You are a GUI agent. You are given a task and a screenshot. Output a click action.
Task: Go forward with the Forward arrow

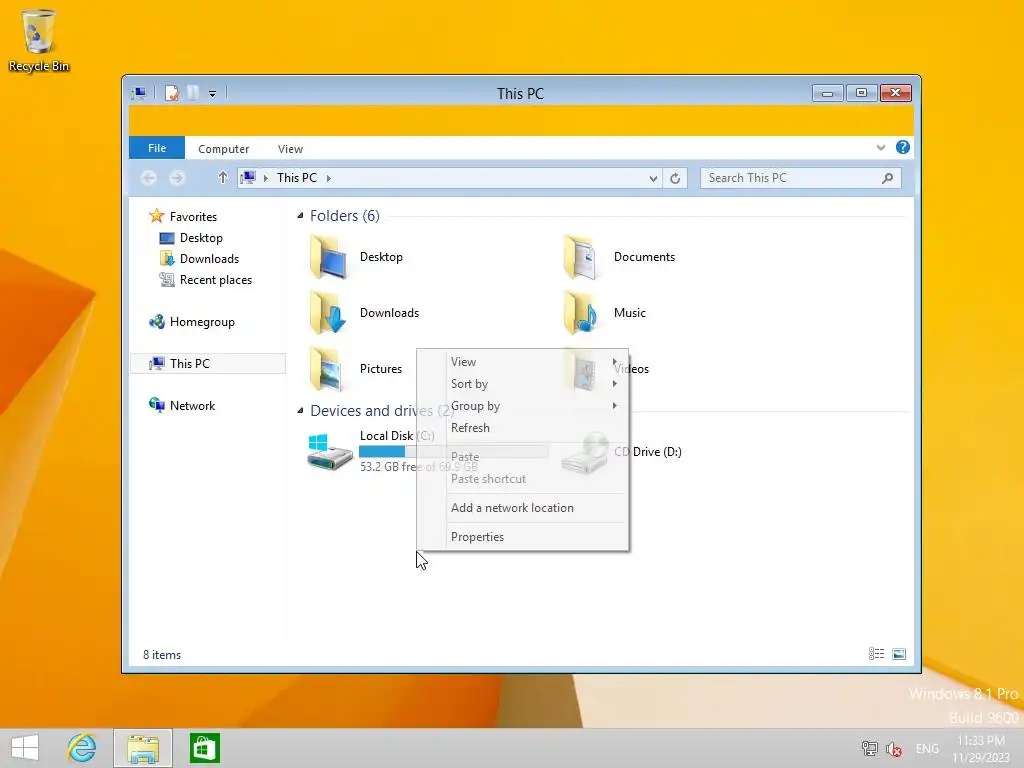(x=177, y=178)
